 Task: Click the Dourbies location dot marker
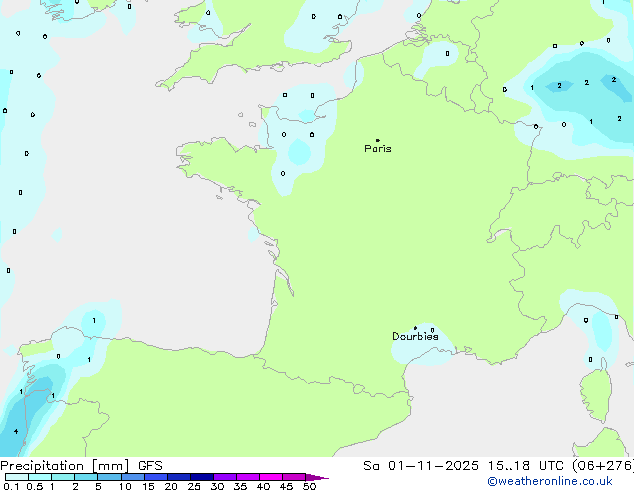click(x=415, y=328)
